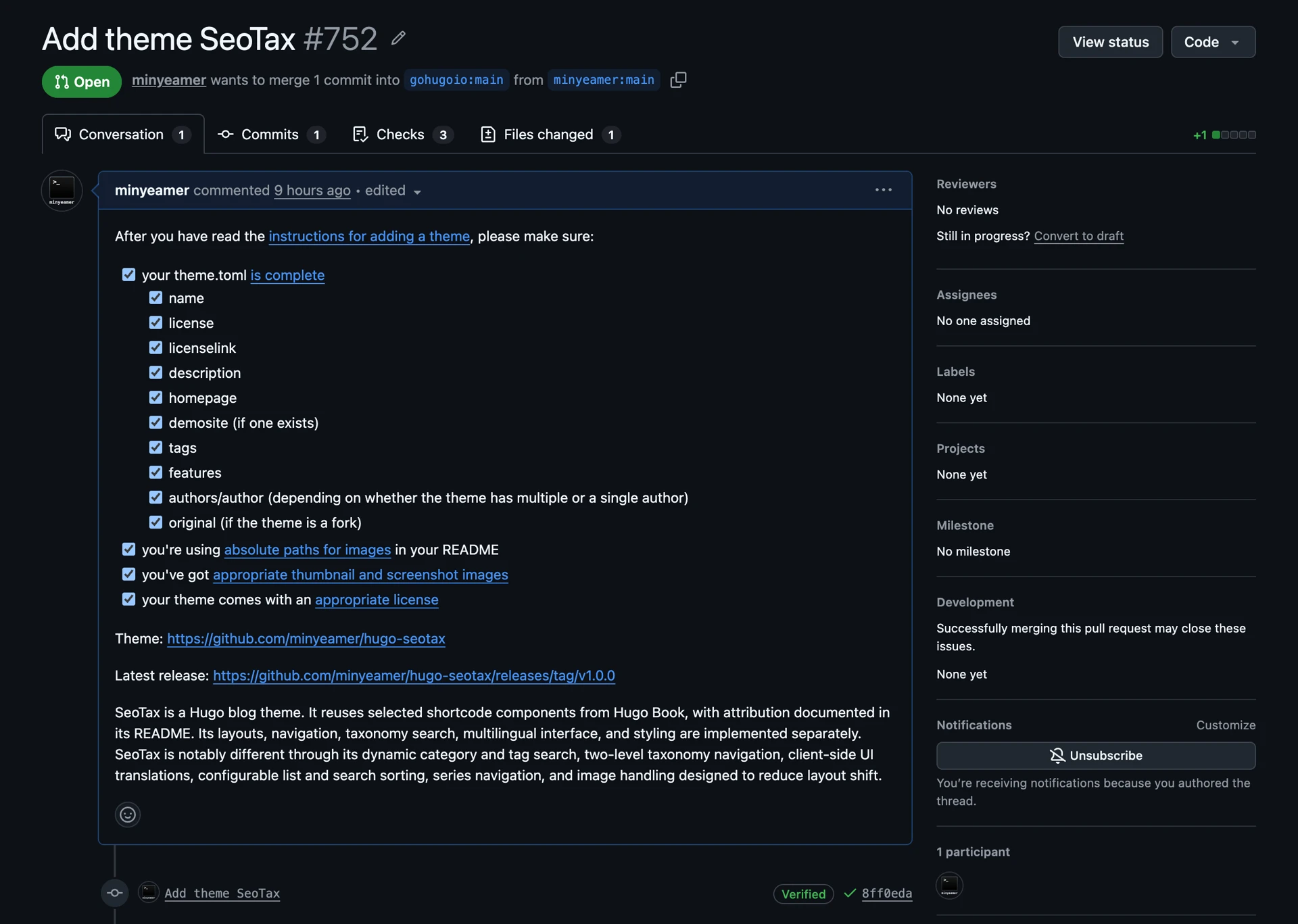Image resolution: width=1298 pixels, height=924 pixels.
Task: Toggle the 'tags' checkbox
Action: point(155,447)
